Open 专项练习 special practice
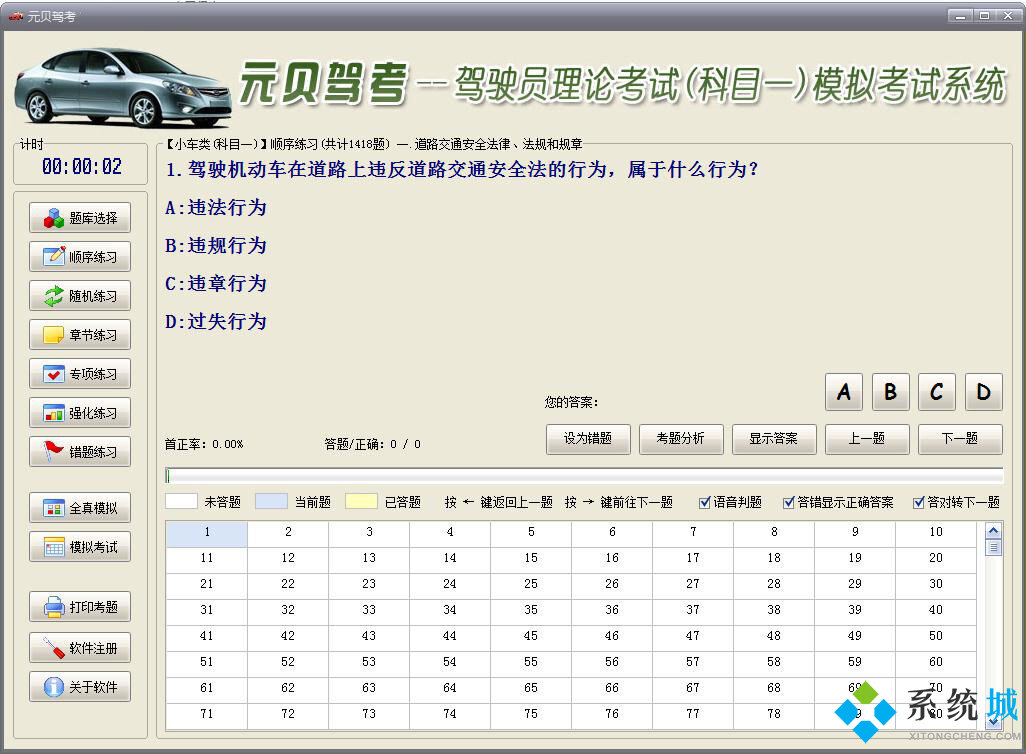The height and width of the screenshot is (754, 1026). point(80,374)
